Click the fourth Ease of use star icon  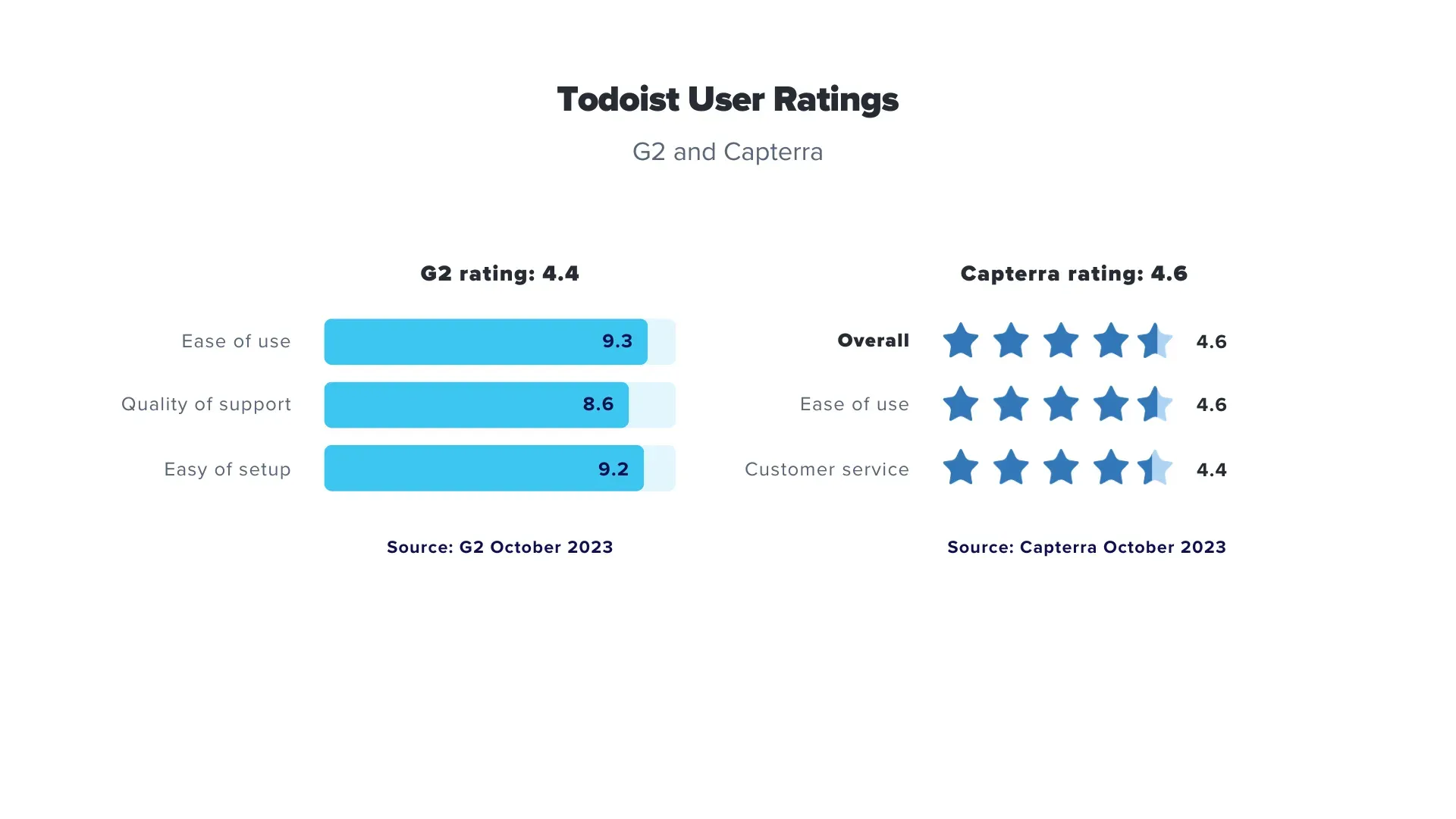1107,405
